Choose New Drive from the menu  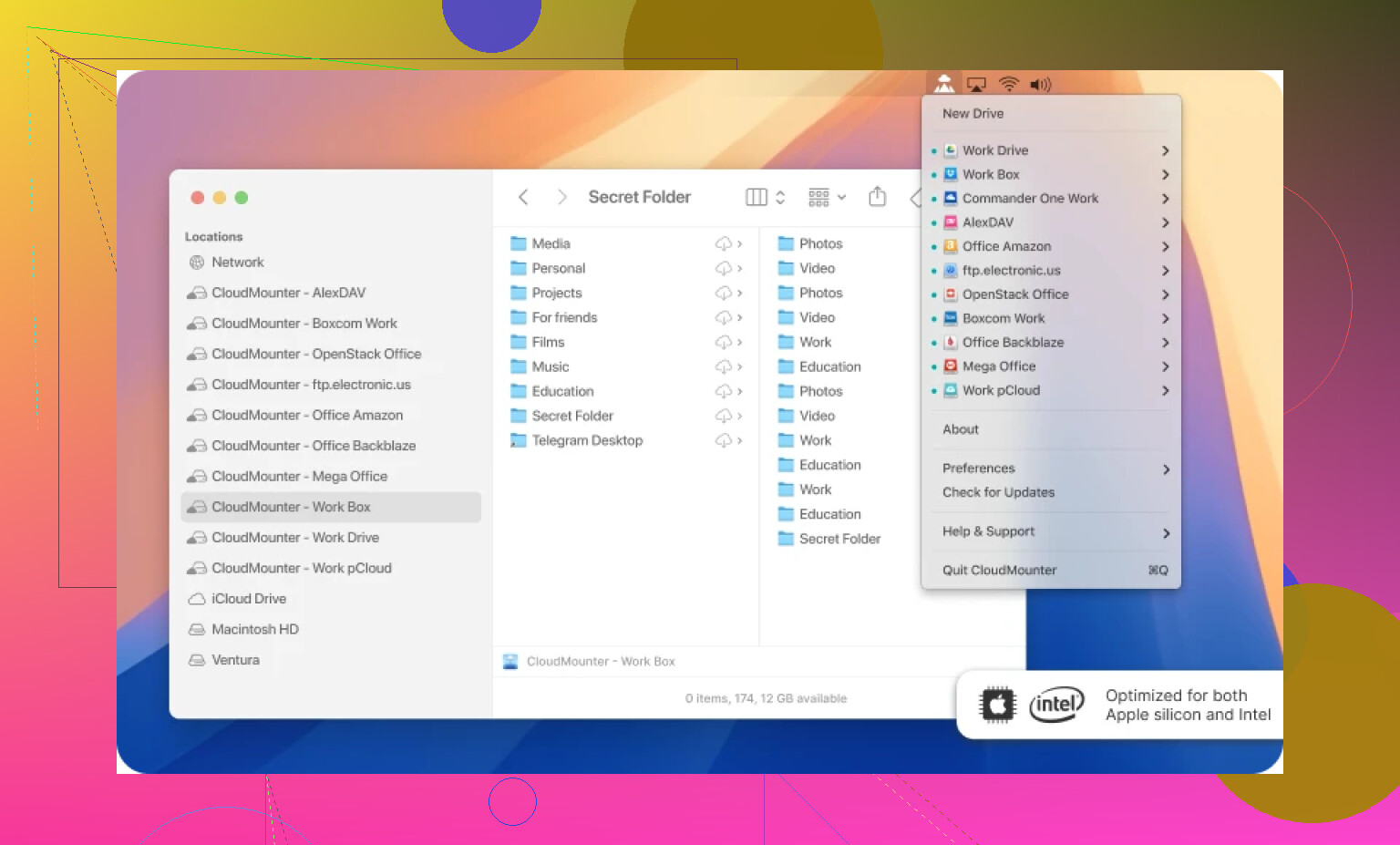pos(973,113)
